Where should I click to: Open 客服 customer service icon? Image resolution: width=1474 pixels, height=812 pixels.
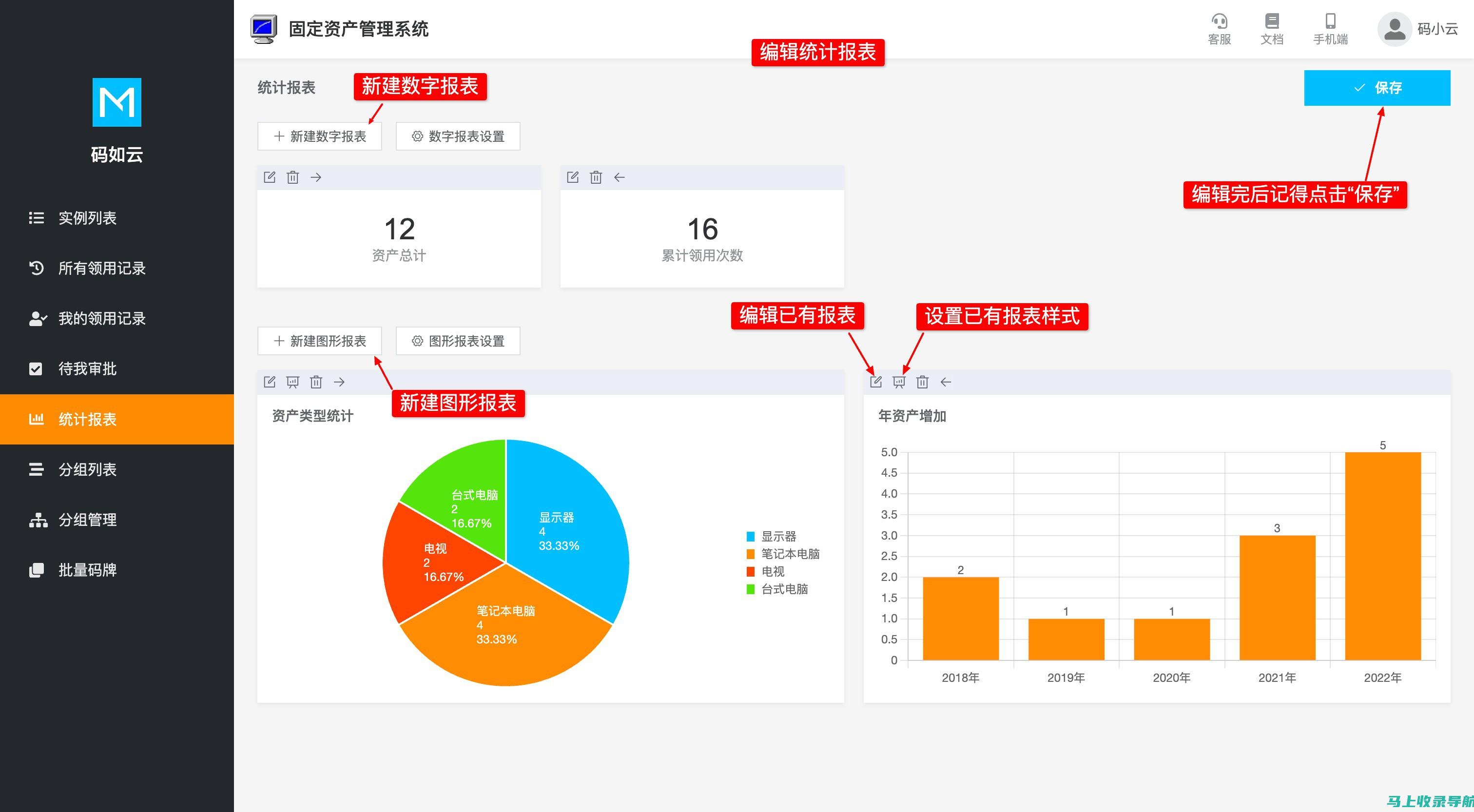coord(1220,29)
